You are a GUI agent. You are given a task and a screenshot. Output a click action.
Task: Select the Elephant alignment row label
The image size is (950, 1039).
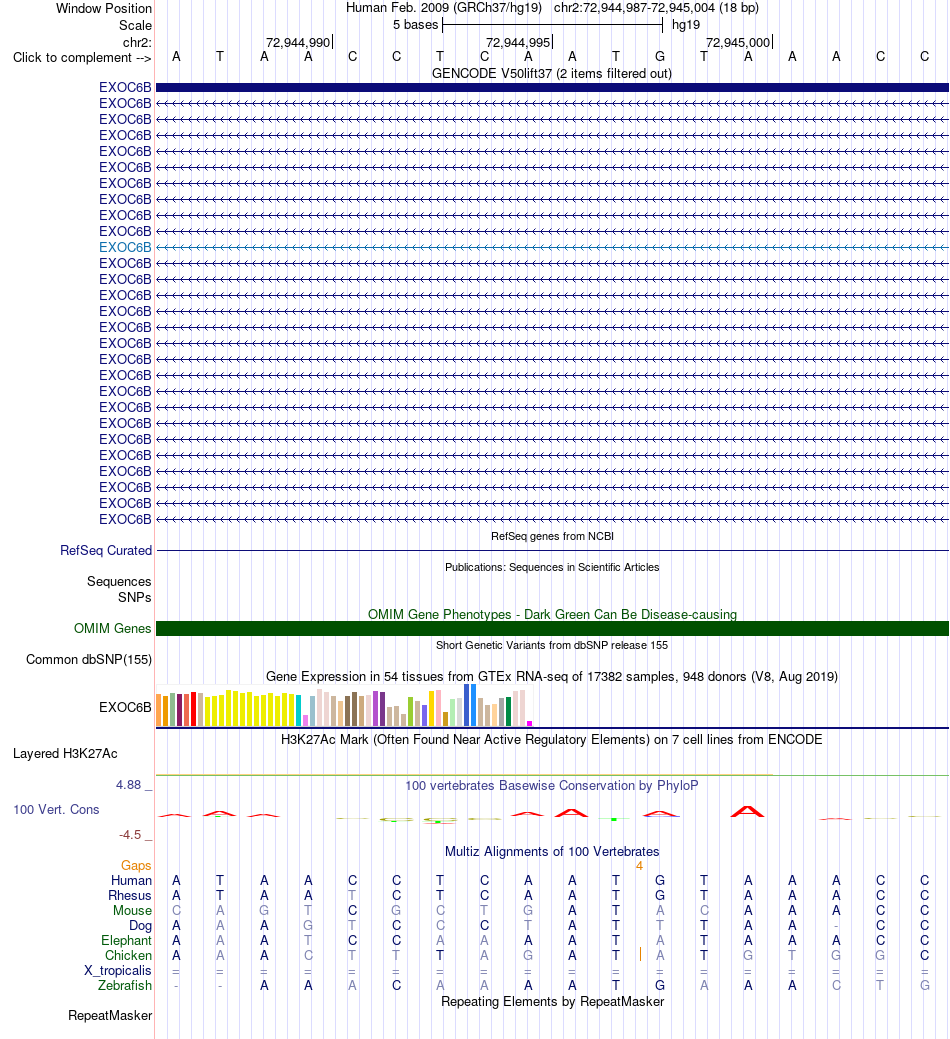(127, 940)
